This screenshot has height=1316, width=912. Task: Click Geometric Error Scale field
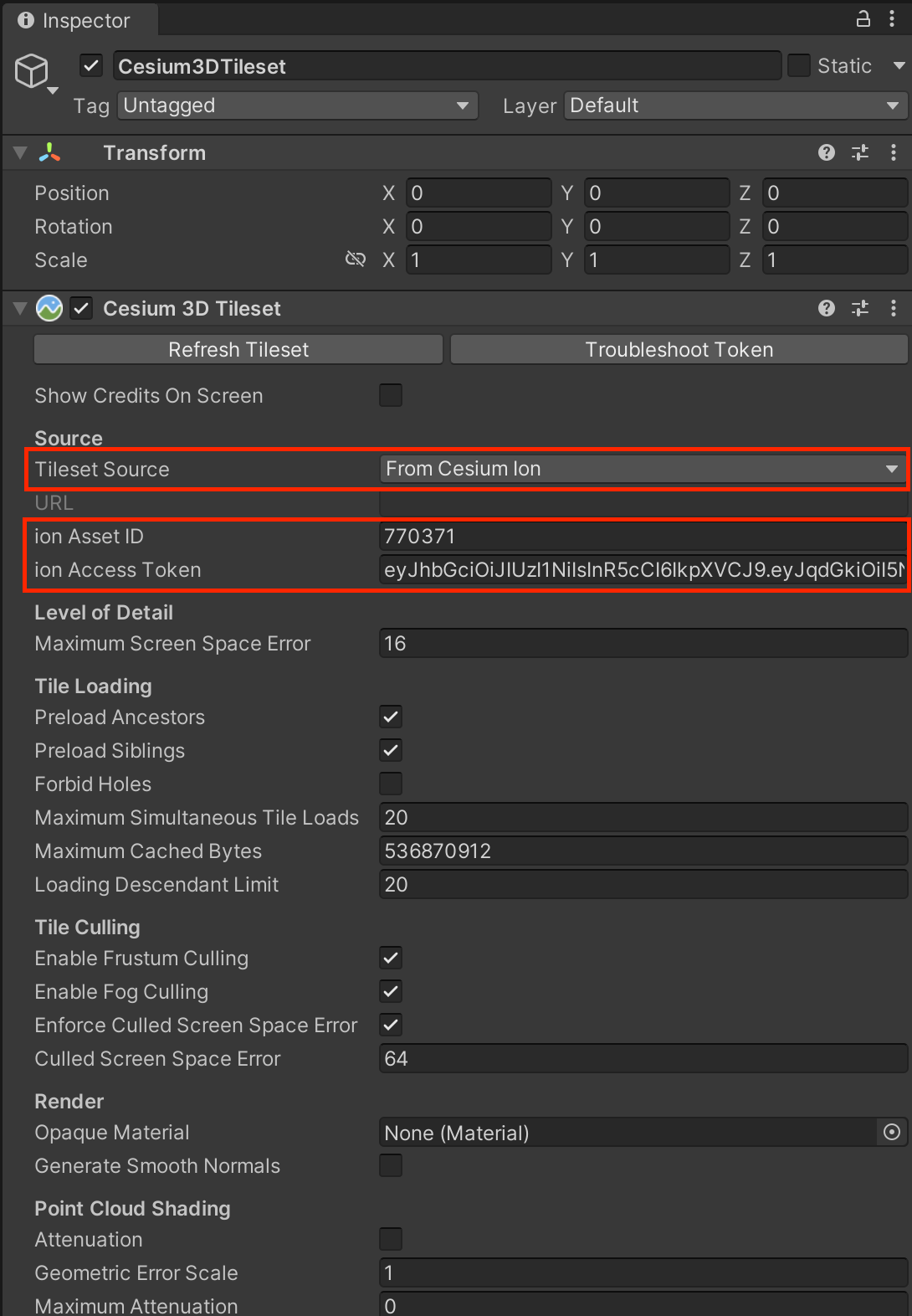click(643, 1272)
